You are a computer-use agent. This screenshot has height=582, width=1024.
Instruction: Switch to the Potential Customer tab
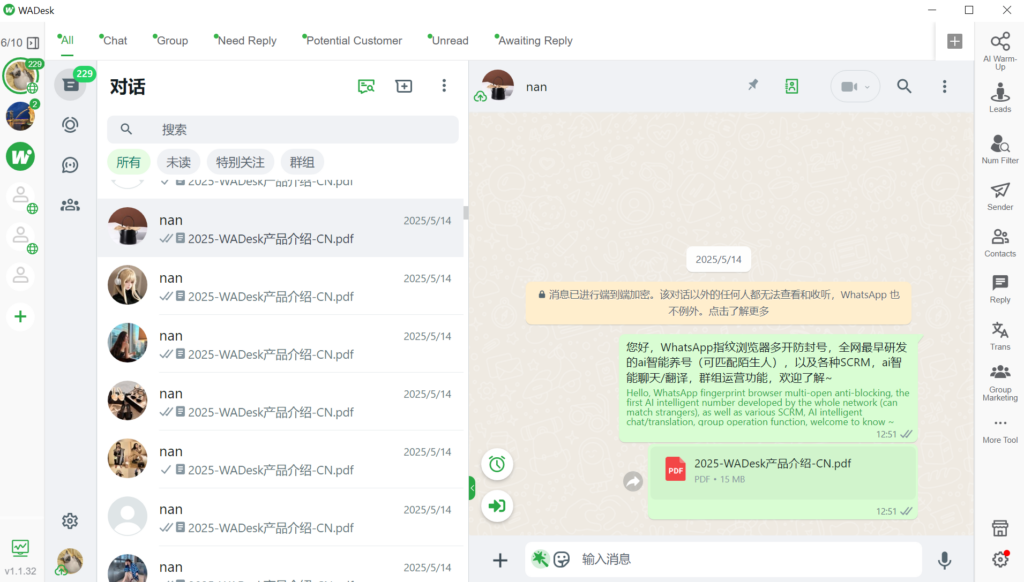[353, 40]
